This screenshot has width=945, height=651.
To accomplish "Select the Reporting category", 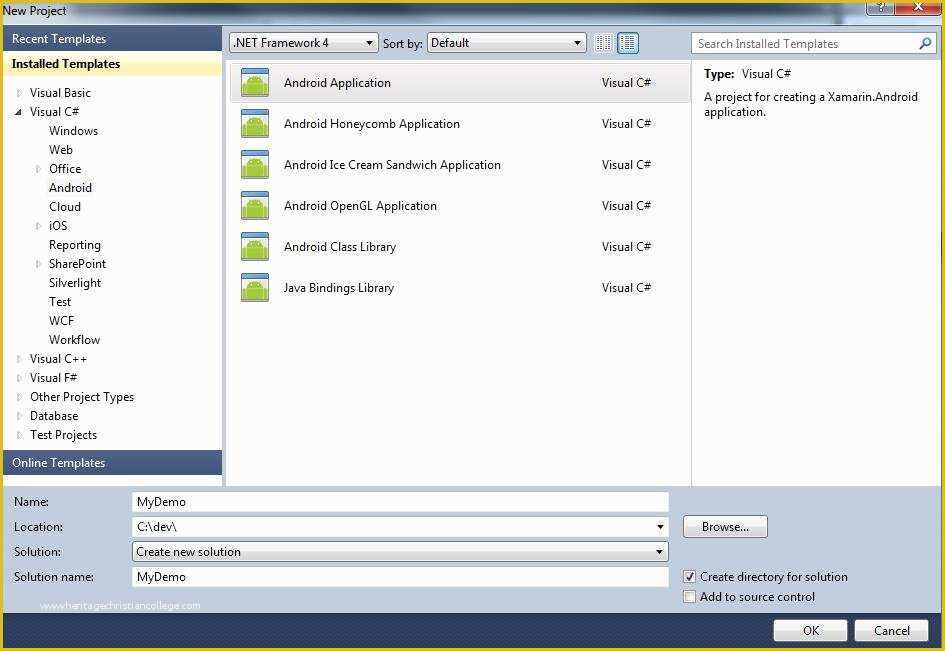I will [x=75, y=245].
